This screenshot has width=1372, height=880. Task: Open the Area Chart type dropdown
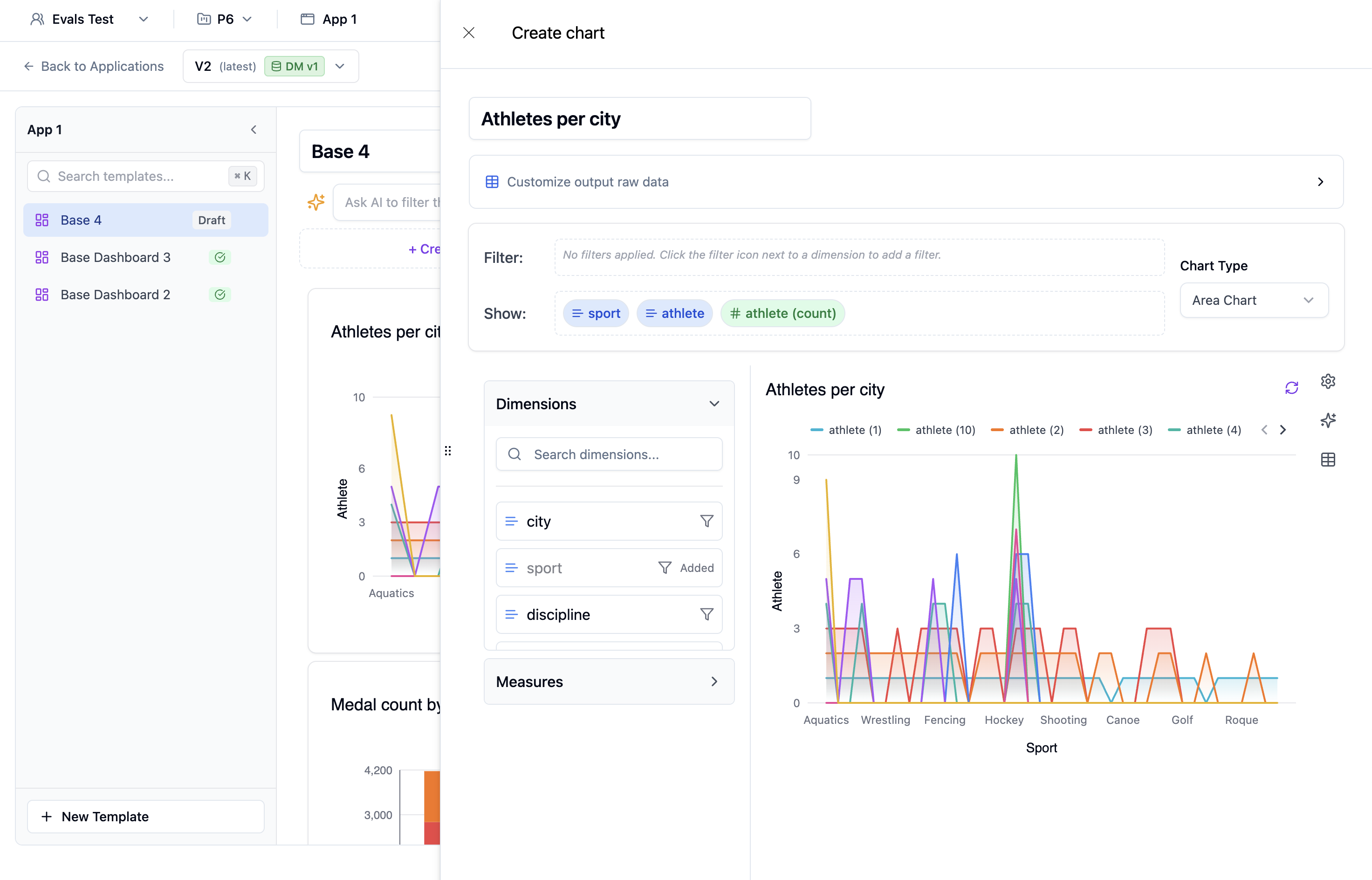[x=1254, y=300]
